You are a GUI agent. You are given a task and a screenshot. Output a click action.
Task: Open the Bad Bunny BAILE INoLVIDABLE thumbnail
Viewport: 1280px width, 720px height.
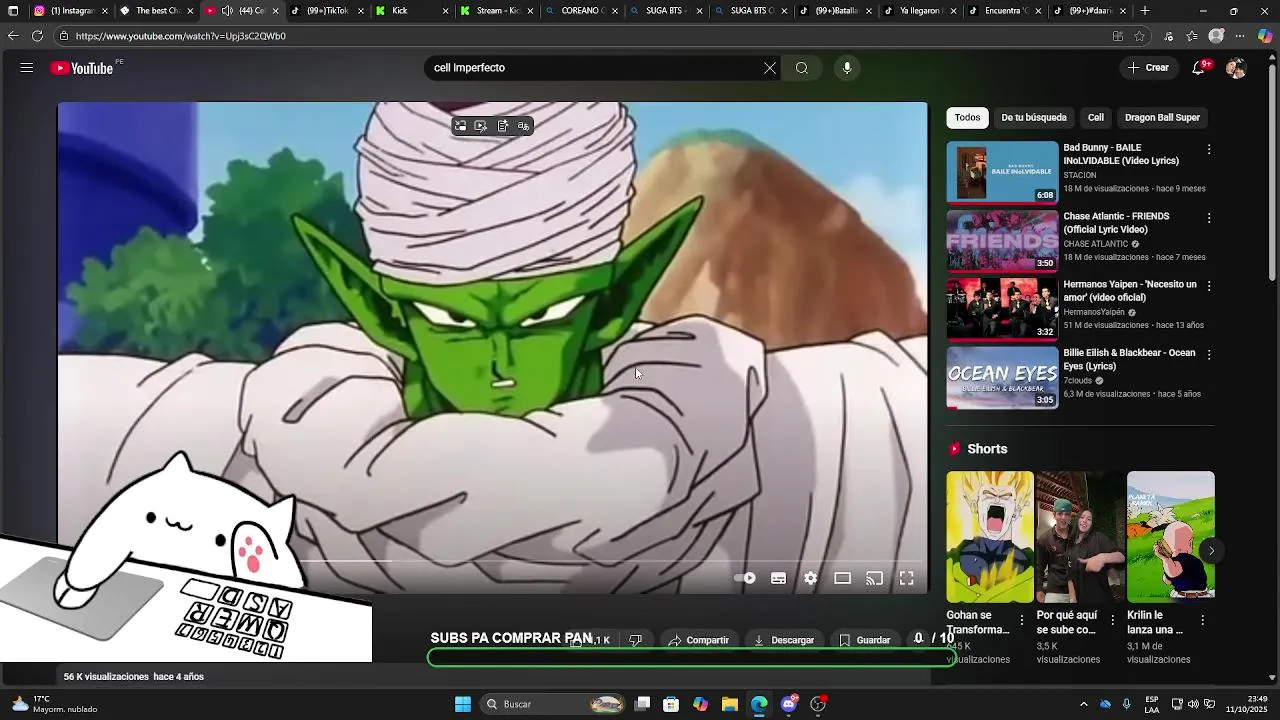tap(1002, 172)
